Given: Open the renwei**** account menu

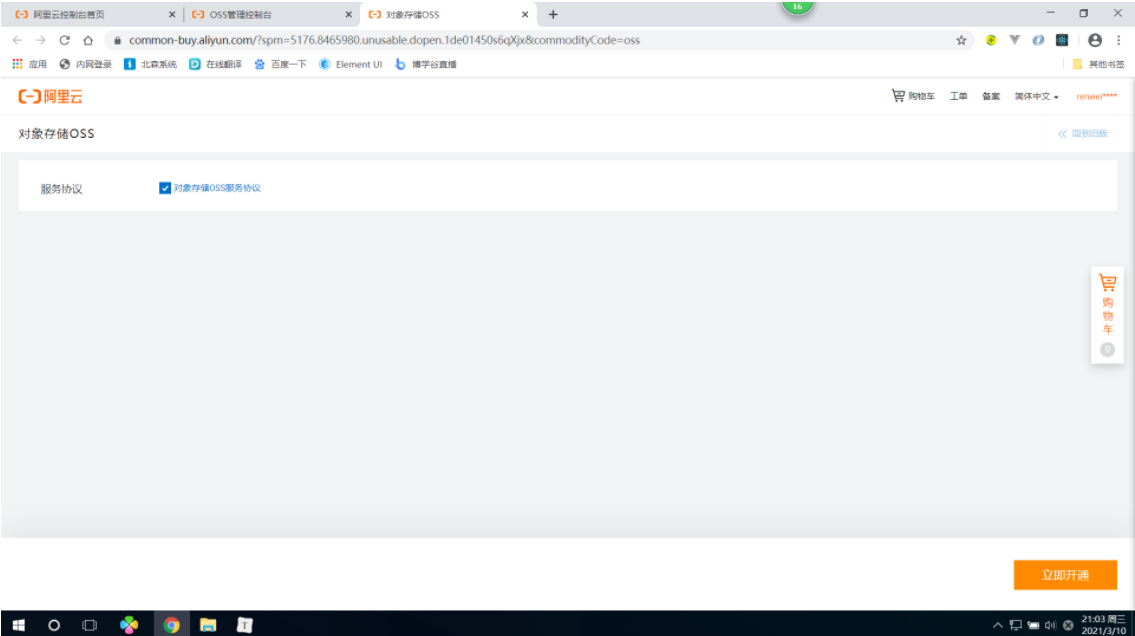Looking at the screenshot, I should (1097, 96).
